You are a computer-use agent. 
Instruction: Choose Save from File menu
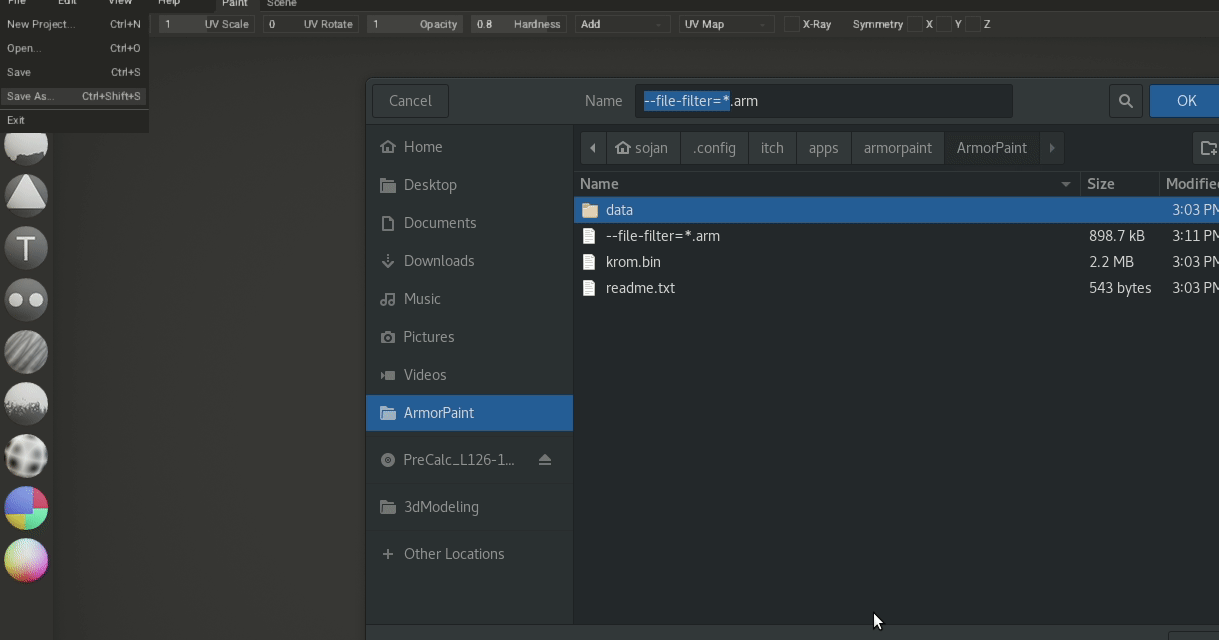(74, 72)
